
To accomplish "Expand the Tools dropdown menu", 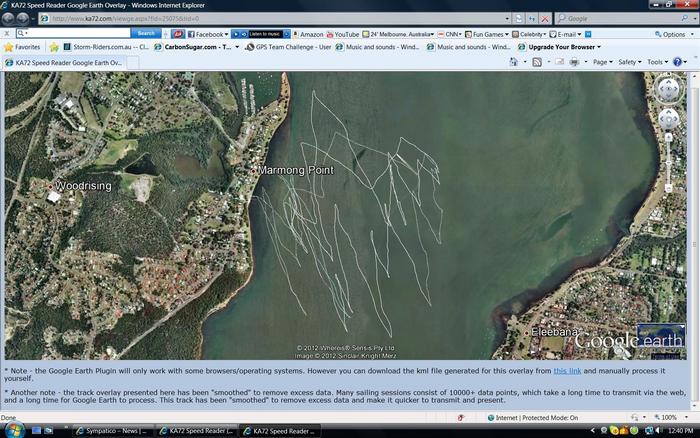I will click(x=656, y=62).
